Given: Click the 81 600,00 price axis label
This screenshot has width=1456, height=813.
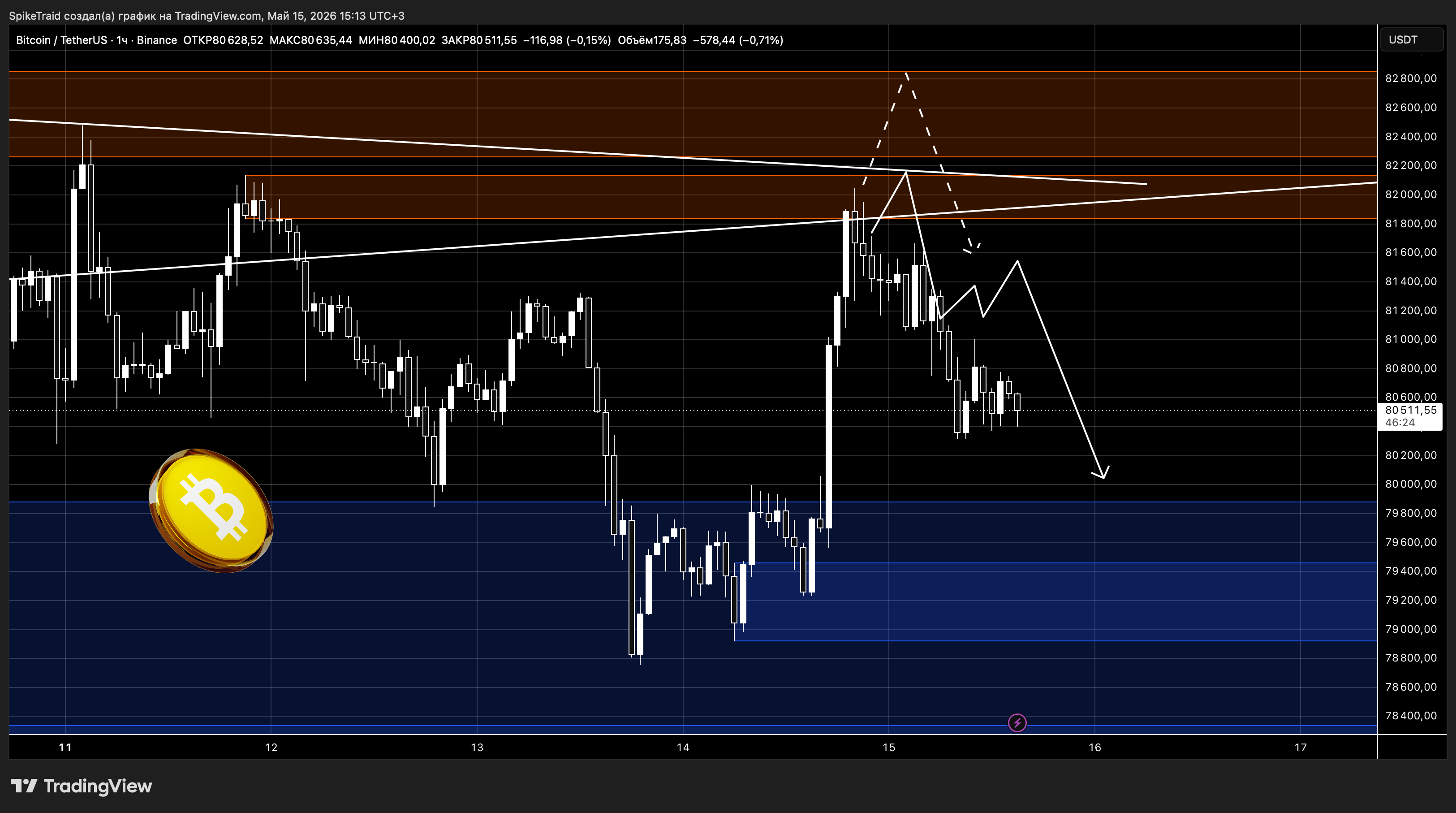Looking at the screenshot, I should (1411, 252).
